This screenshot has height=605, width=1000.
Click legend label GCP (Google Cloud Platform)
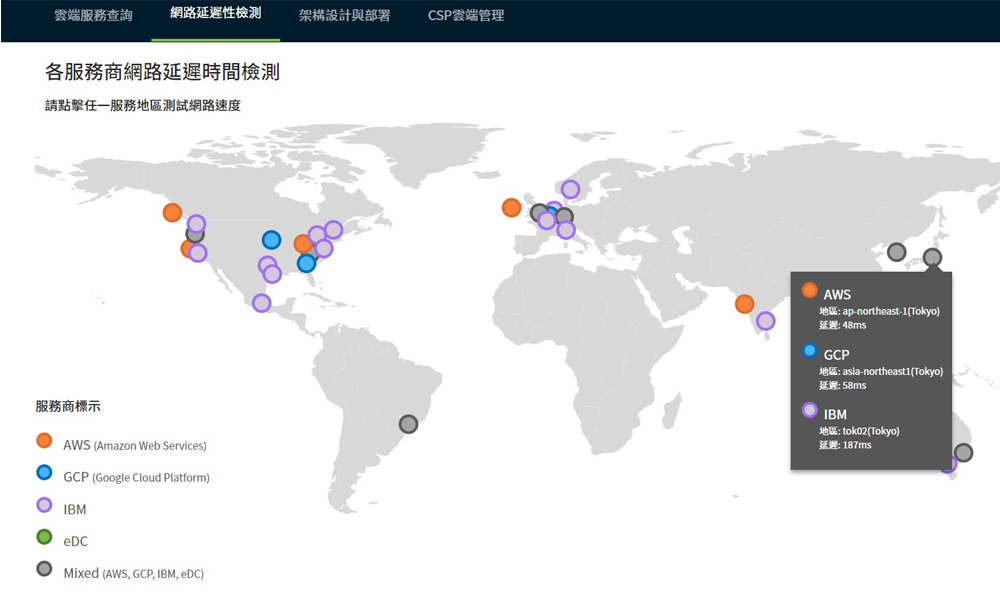(x=136, y=477)
